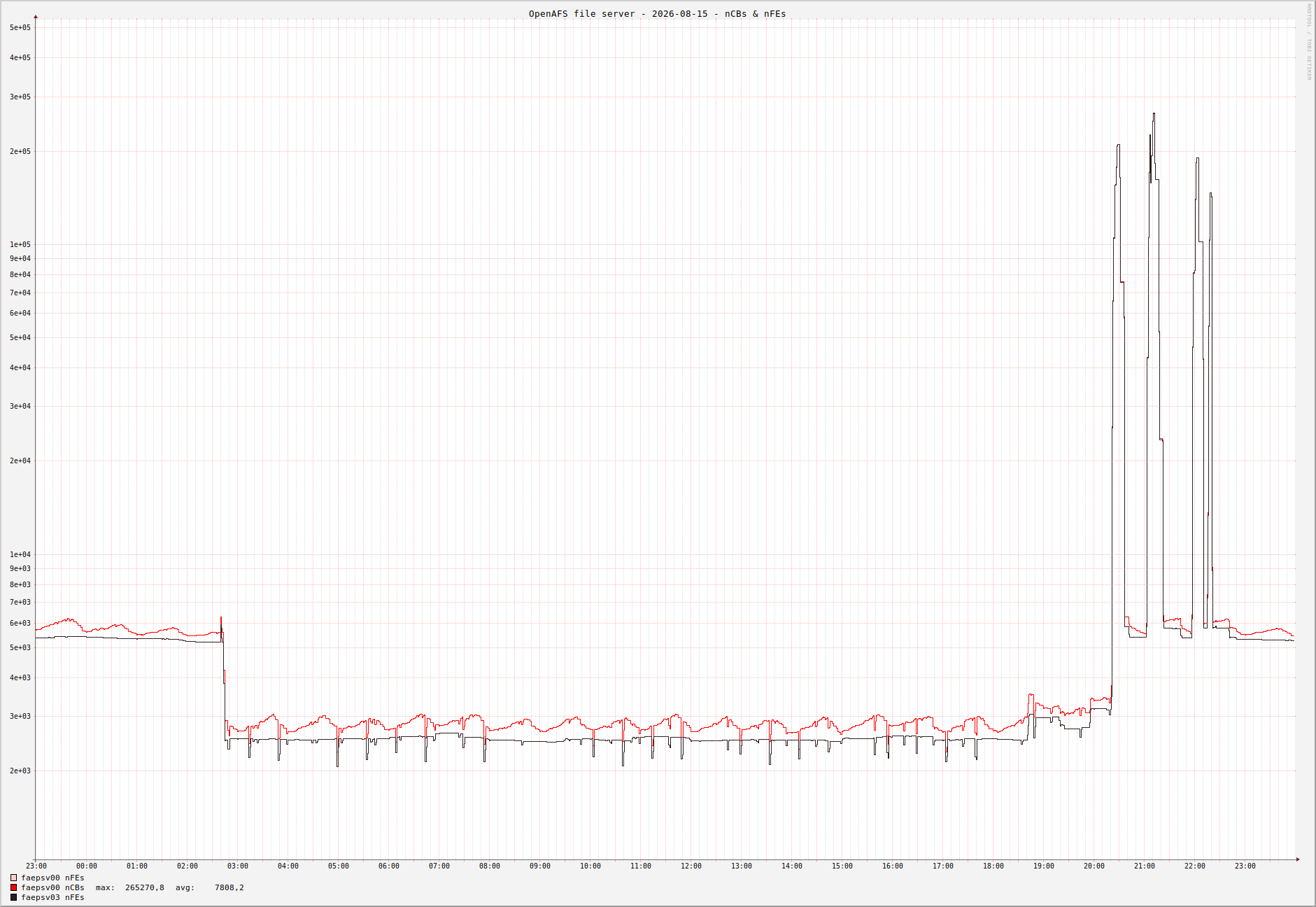
Task: Click the x-axis time label "06:00"
Action: click(x=389, y=866)
